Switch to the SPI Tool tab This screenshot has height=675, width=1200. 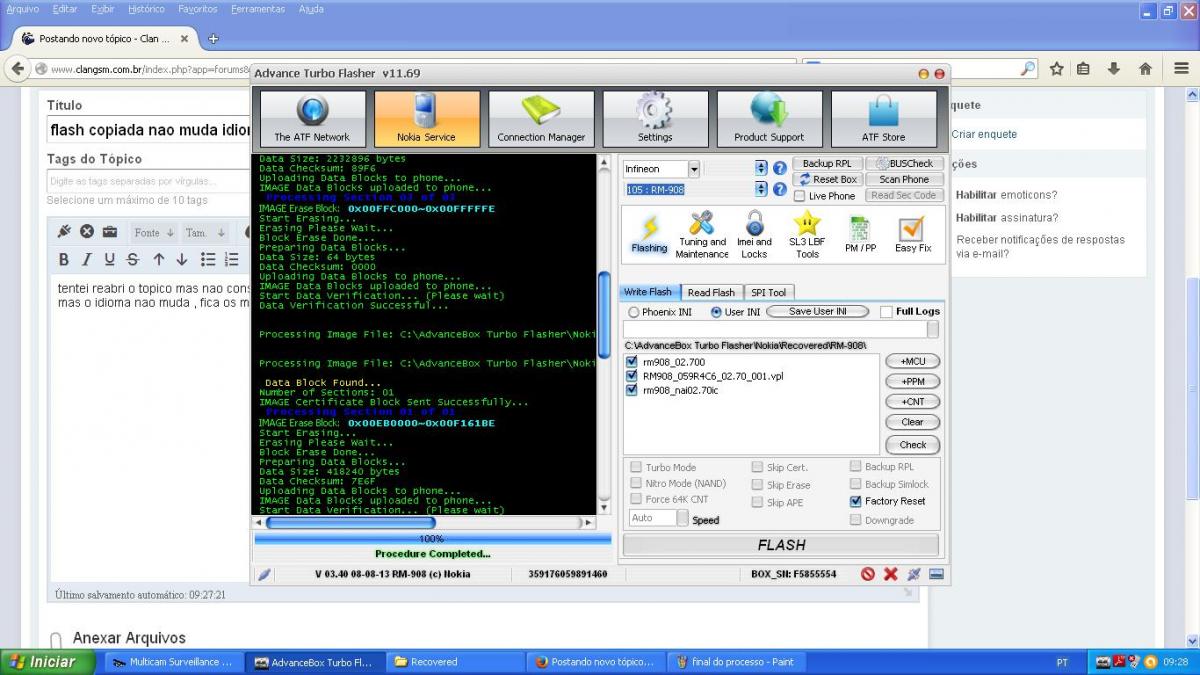click(769, 292)
